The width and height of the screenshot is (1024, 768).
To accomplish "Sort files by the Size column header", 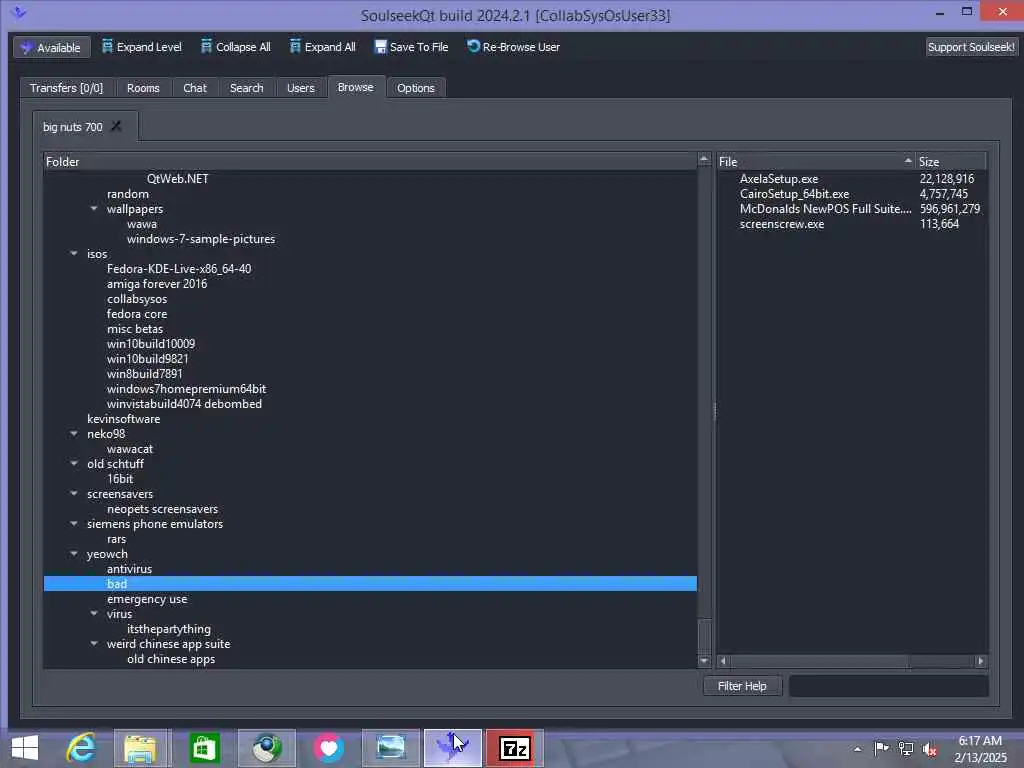I will pos(951,162).
